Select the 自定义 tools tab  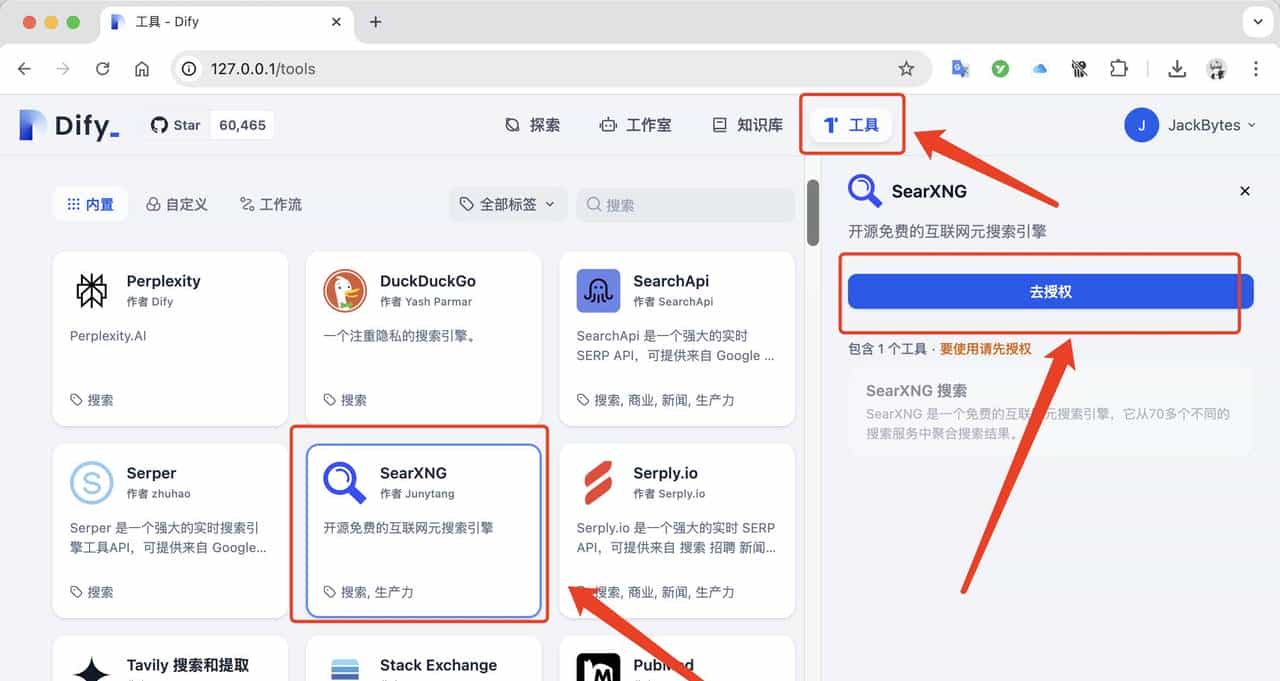pyautogui.click(x=177, y=204)
